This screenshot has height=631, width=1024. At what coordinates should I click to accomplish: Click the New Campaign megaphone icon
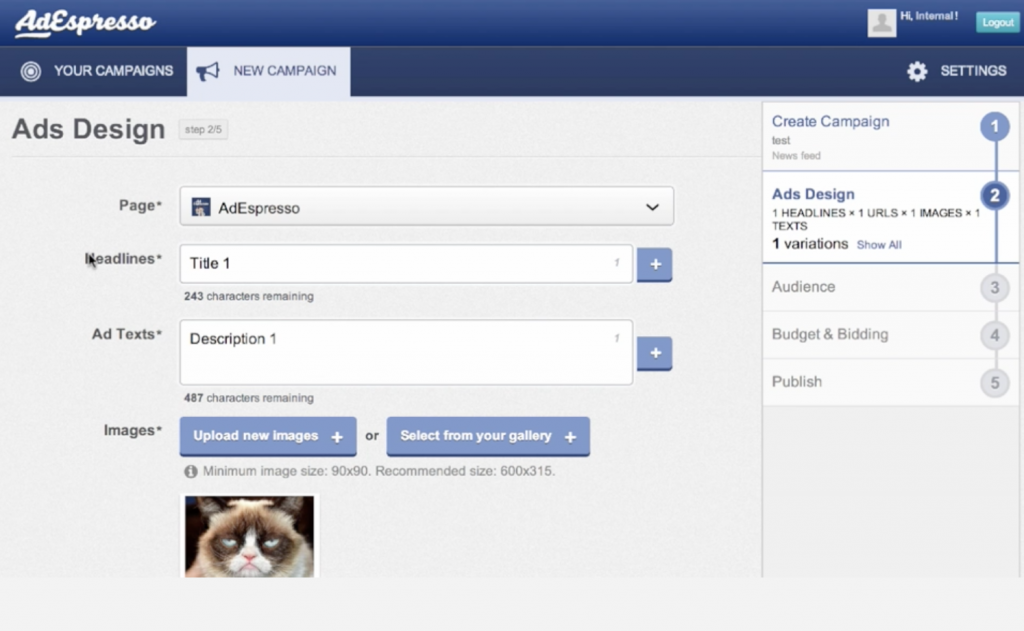pyautogui.click(x=208, y=71)
